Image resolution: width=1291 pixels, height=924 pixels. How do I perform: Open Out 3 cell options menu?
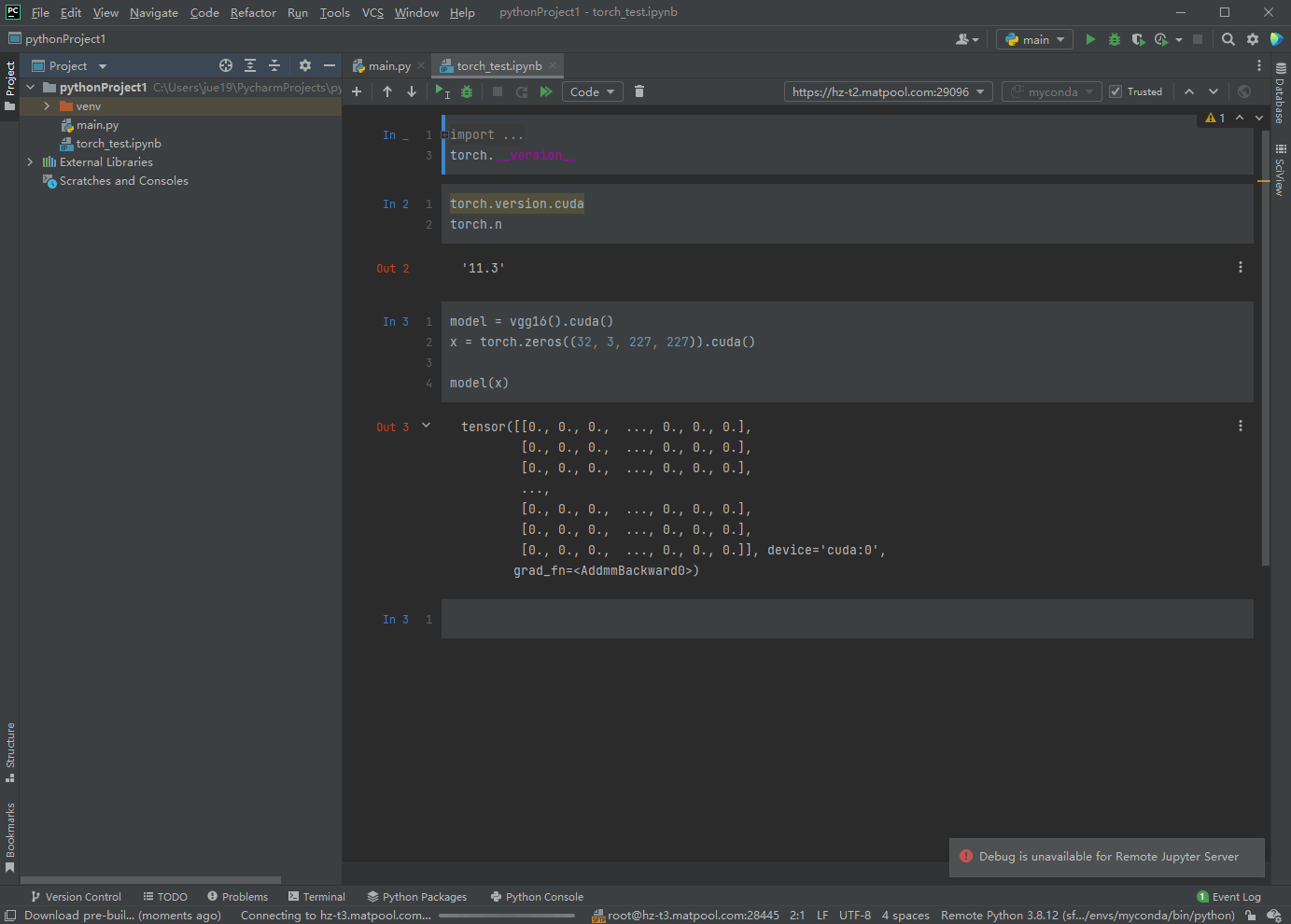(x=1241, y=426)
